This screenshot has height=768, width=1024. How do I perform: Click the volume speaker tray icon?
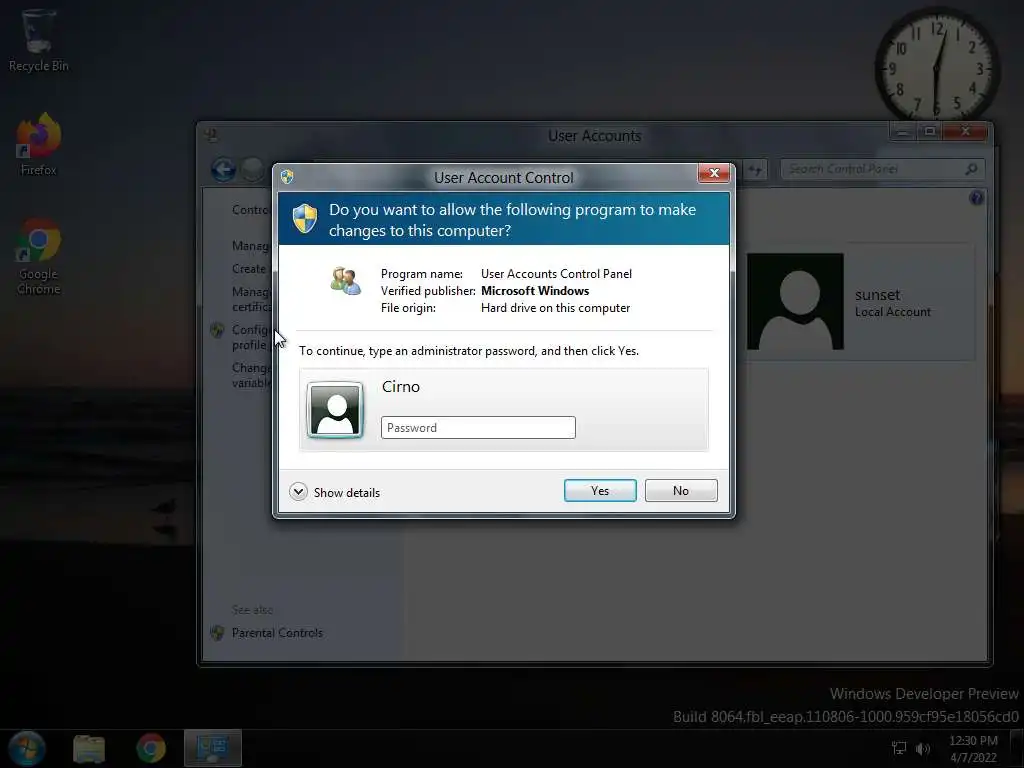922,748
